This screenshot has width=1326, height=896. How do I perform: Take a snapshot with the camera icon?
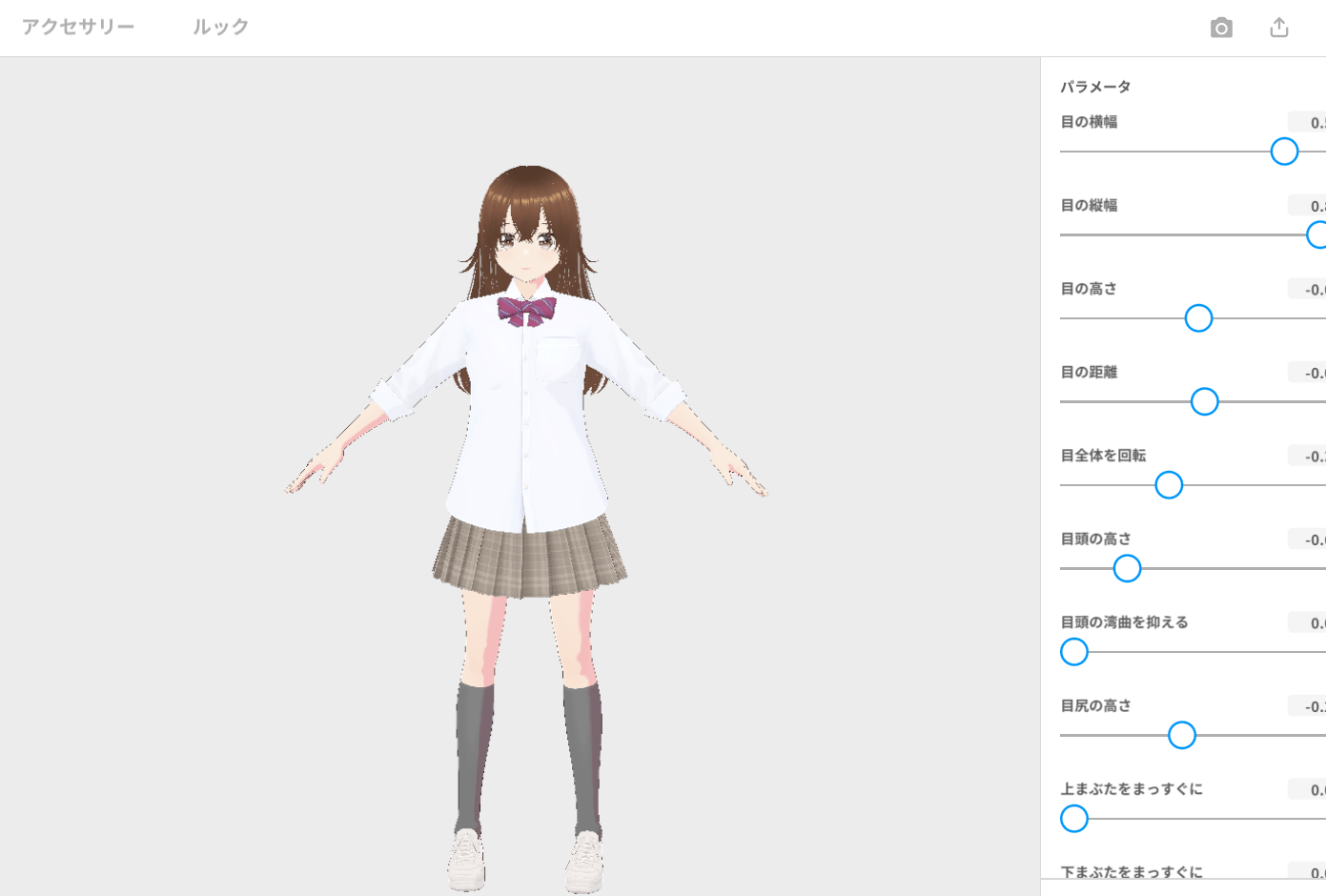(x=1221, y=28)
